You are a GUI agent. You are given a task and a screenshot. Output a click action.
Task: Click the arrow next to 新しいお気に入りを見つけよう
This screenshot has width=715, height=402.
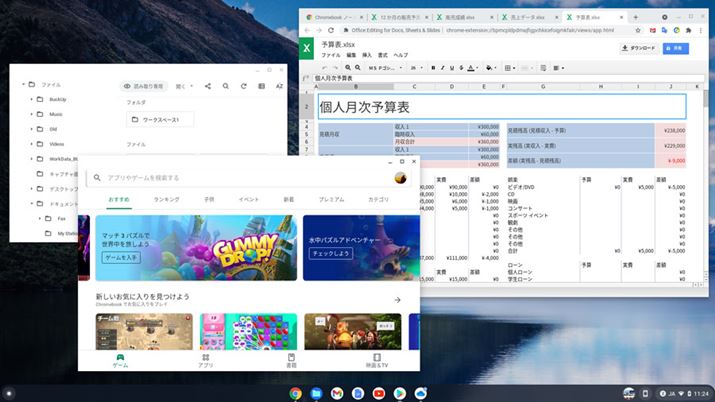tap(398, 300)
